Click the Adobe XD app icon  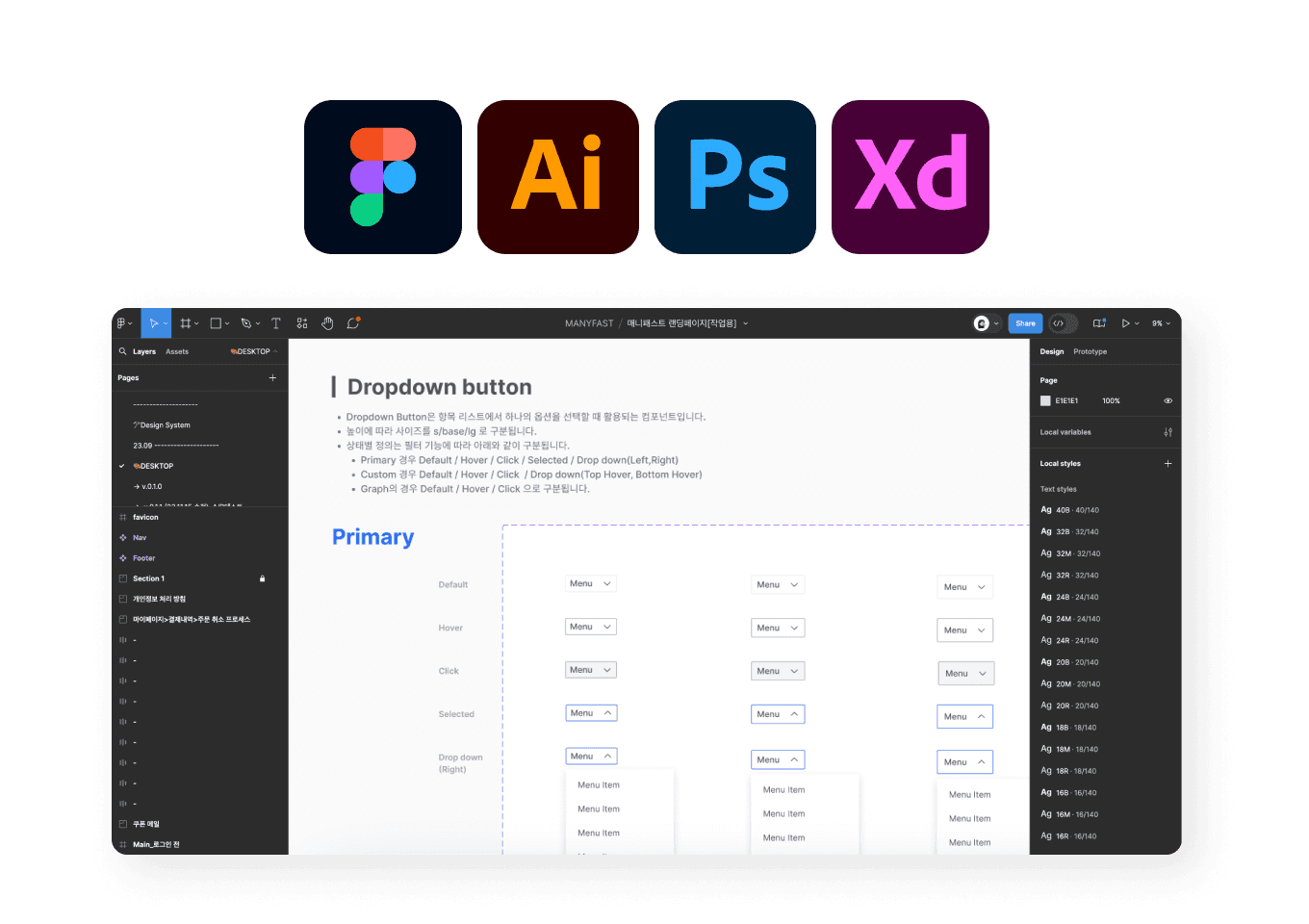click(911, 177)
